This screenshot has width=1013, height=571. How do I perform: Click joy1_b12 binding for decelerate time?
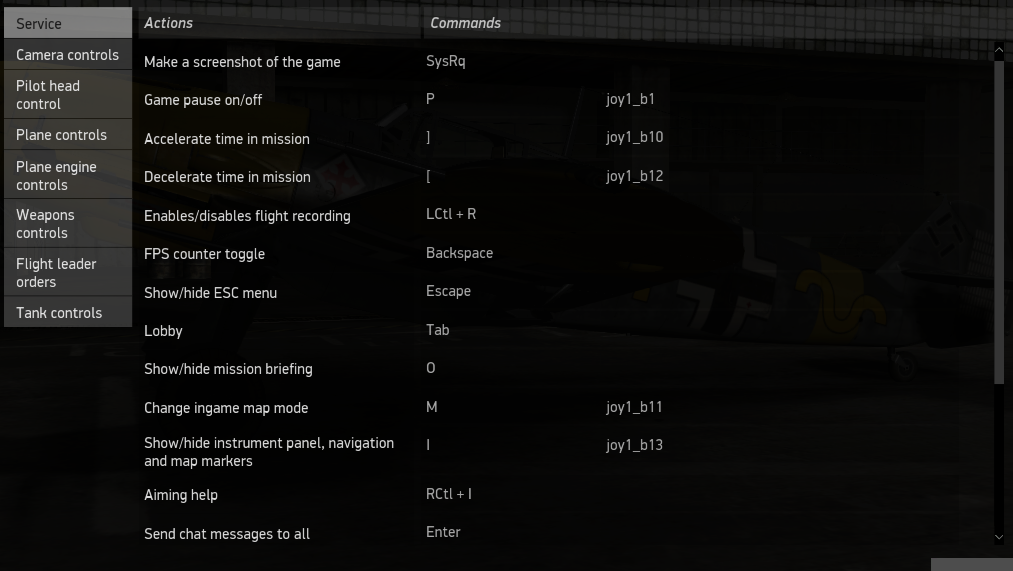634,176
